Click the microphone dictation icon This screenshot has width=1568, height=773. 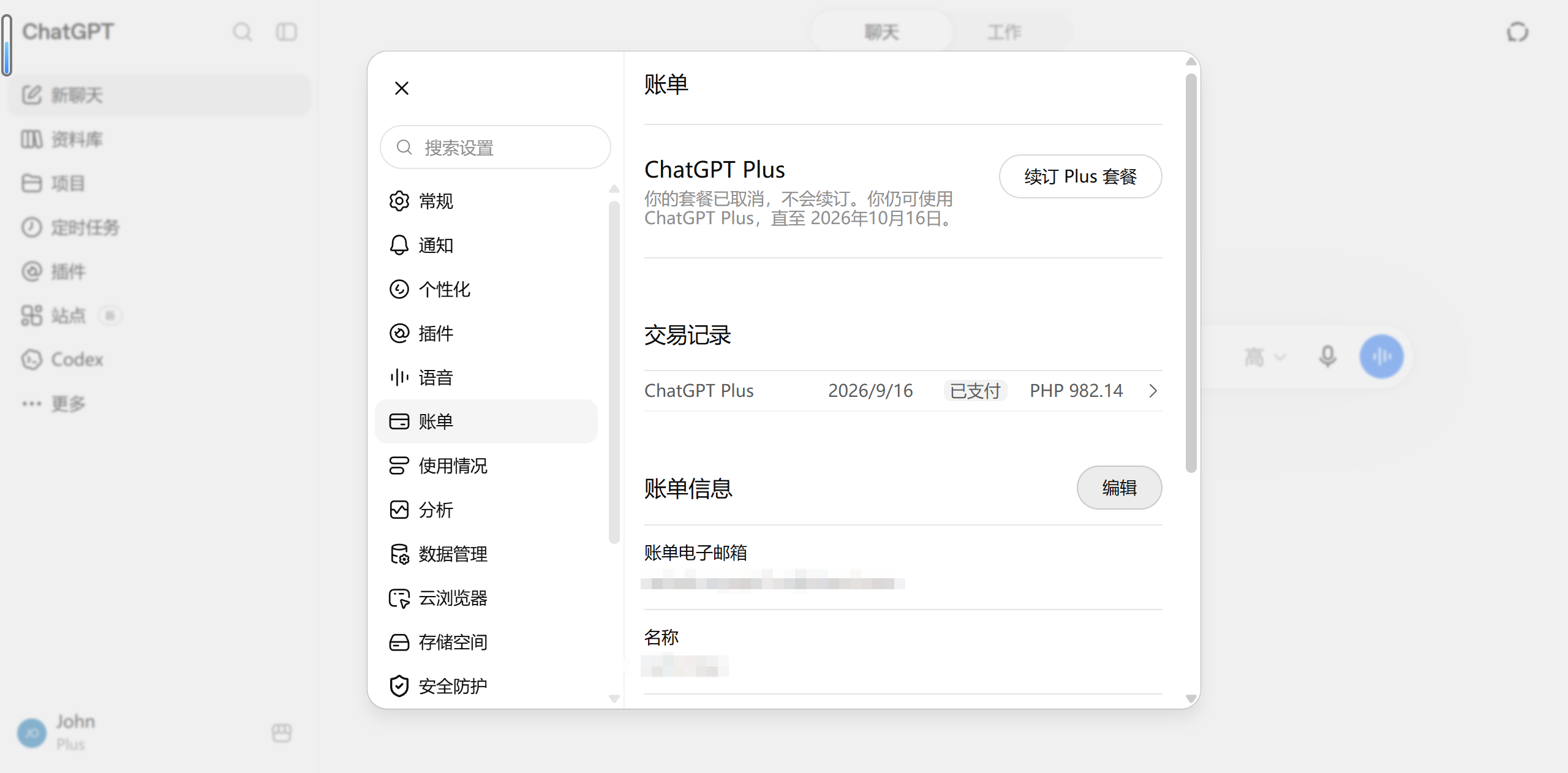1328,356
